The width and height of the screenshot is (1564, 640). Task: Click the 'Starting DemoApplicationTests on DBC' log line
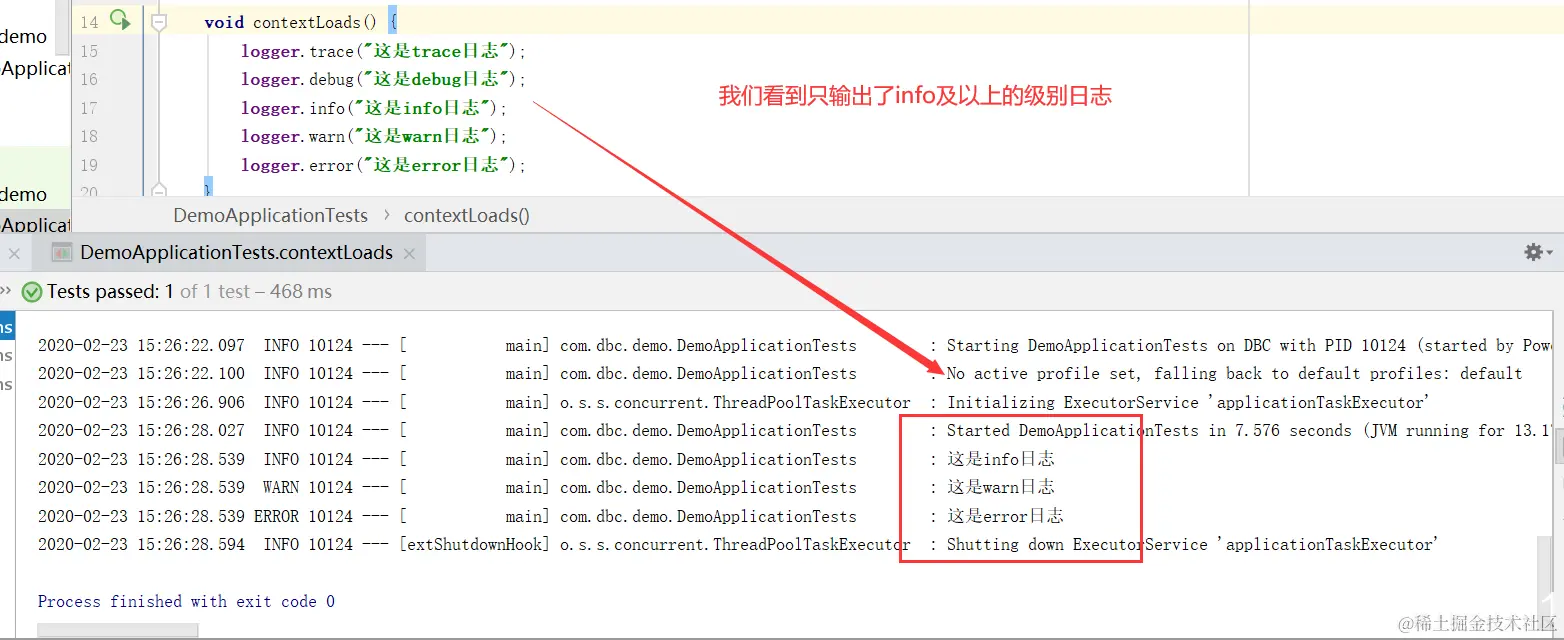click(x=795, y=345)
